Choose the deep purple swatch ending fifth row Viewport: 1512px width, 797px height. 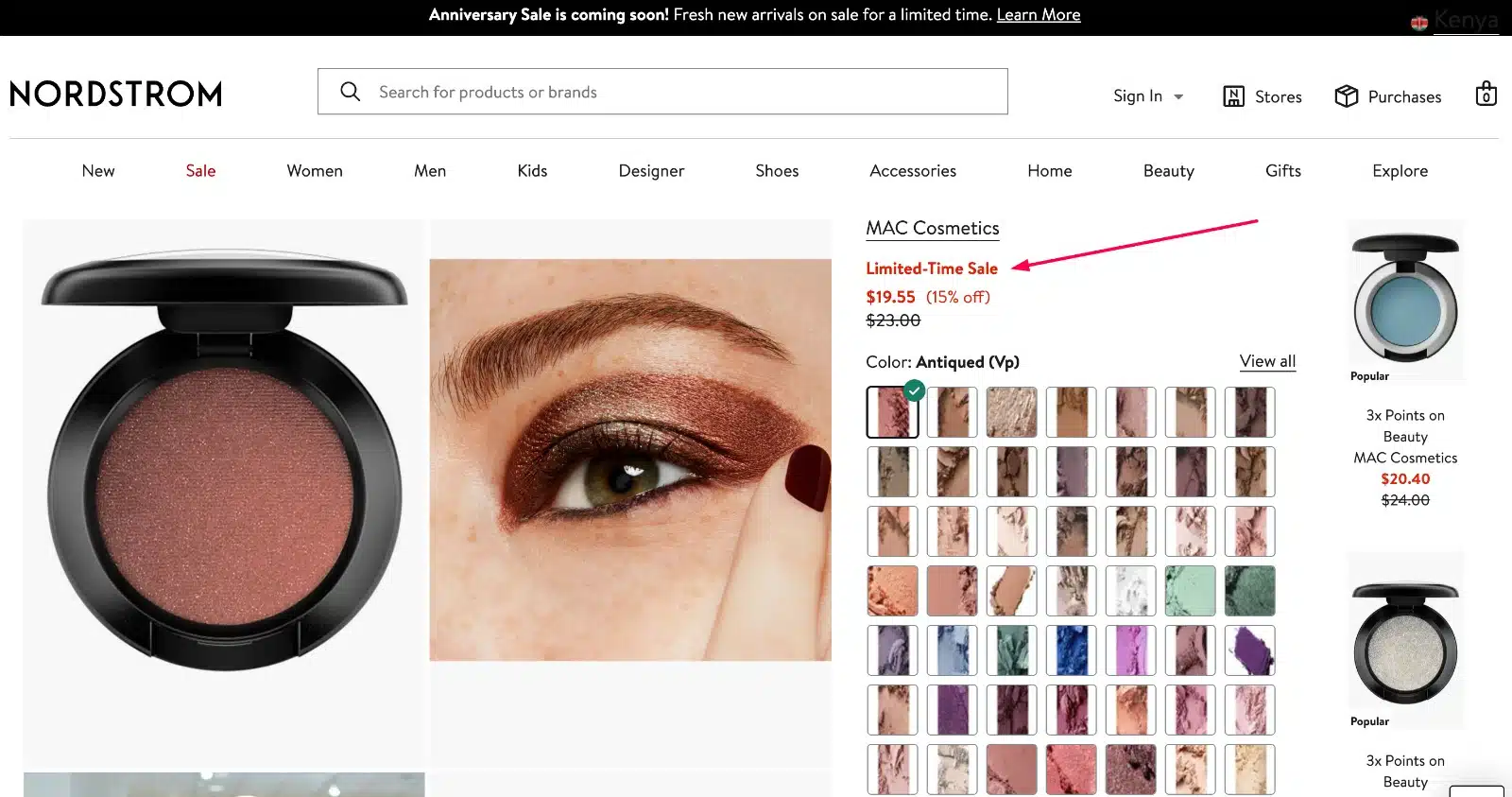click(x=1249, y=650)
